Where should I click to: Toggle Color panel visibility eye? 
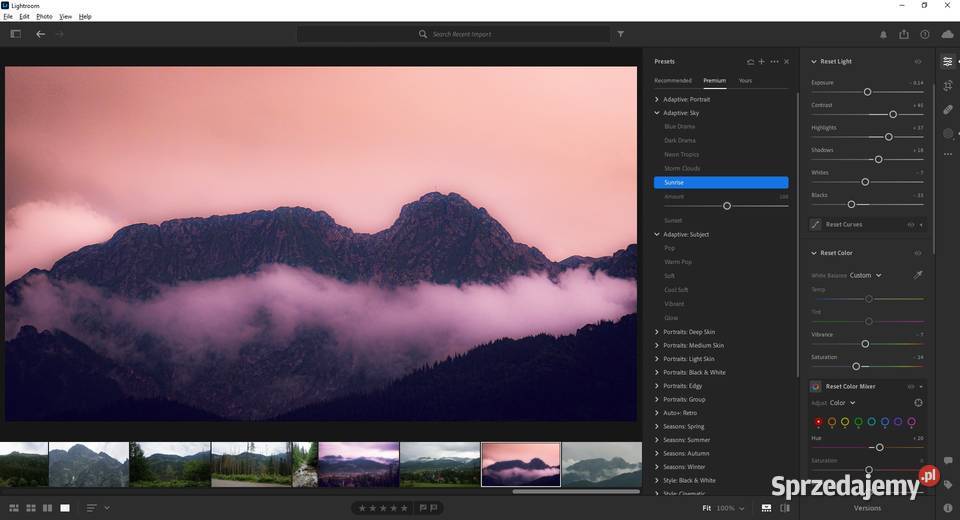coord(918,253)
